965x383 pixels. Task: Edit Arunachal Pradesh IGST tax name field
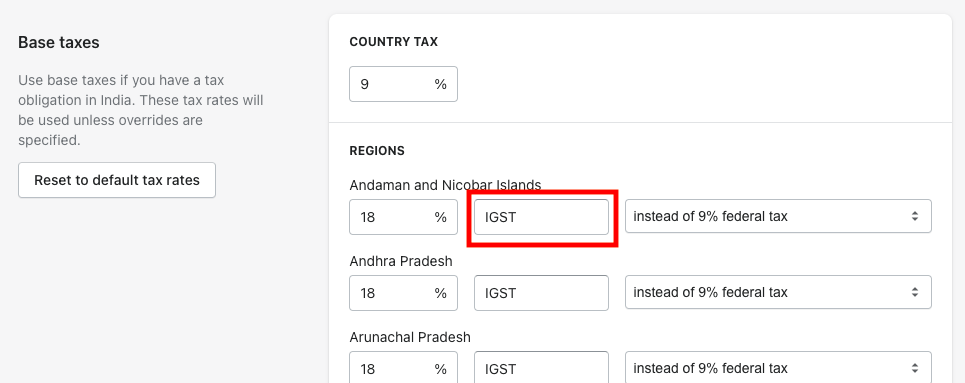[542, 368]
